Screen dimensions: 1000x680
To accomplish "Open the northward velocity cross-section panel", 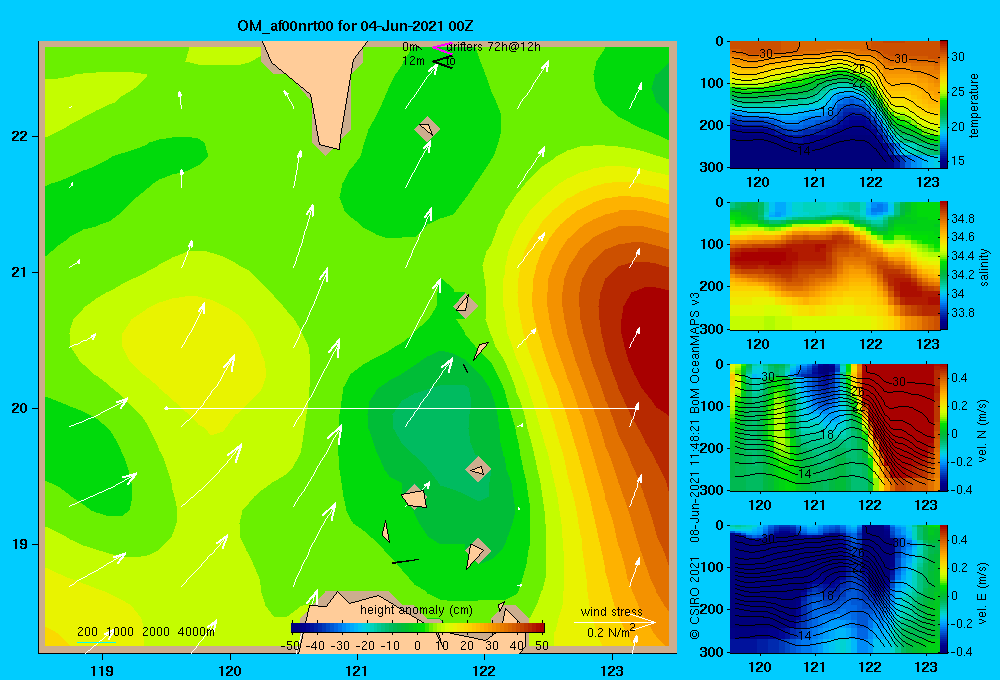I will pyautogui.click(x=835, y=427).
